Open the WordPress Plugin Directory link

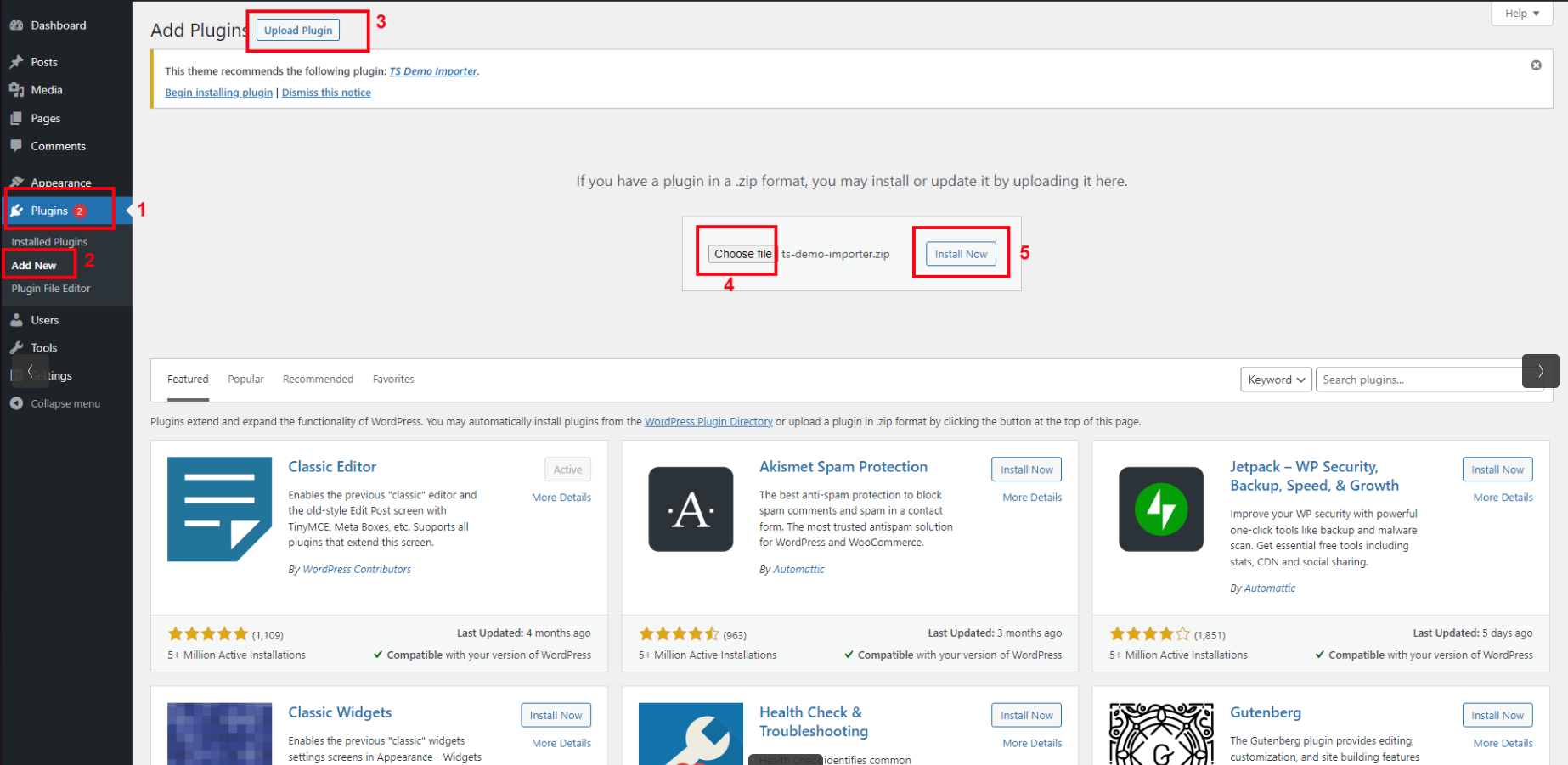(x=708, y=422)
